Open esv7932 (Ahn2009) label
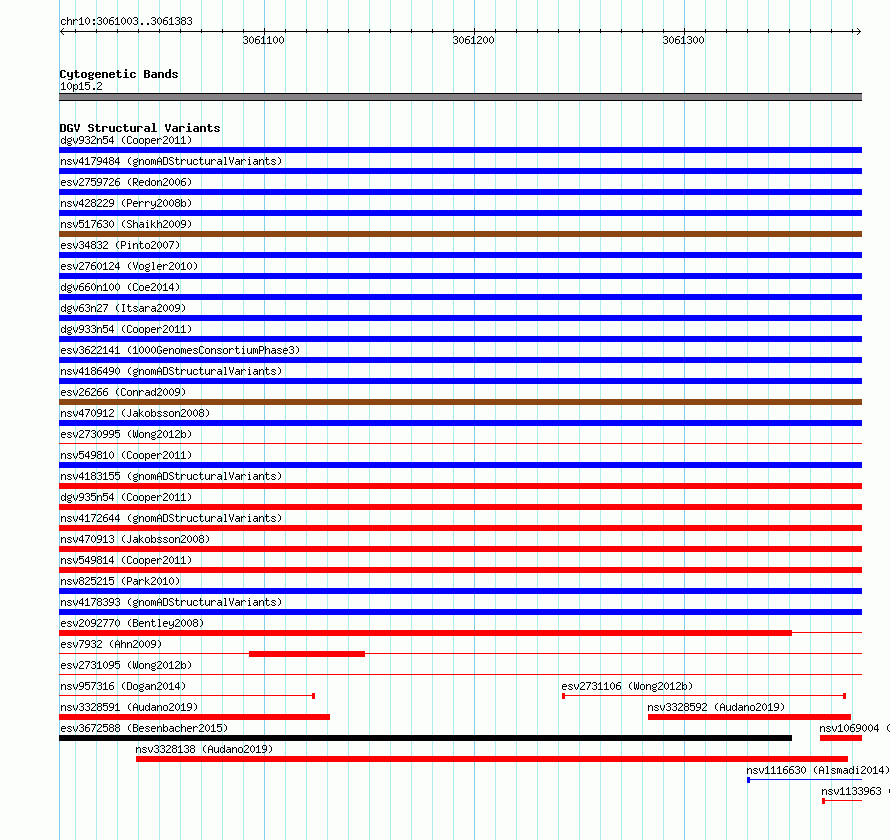Viewport: 890px width, 840px height. (x=111, y=644)
